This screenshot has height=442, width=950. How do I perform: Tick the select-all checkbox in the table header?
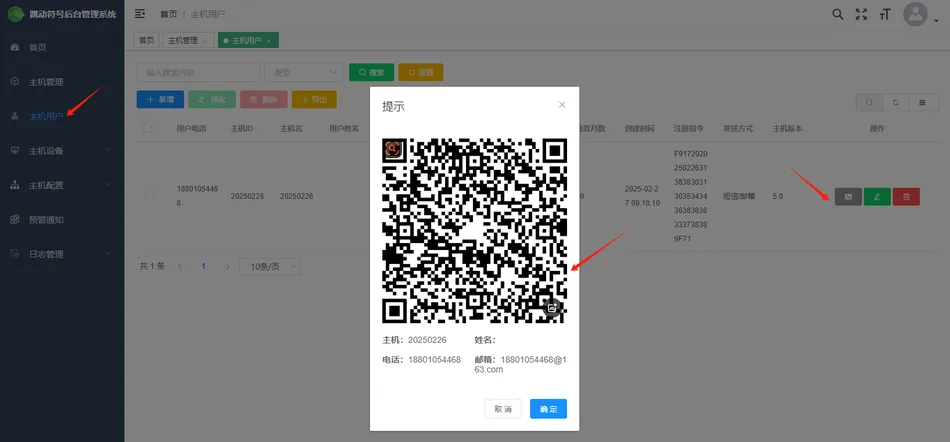pos(147,128)
